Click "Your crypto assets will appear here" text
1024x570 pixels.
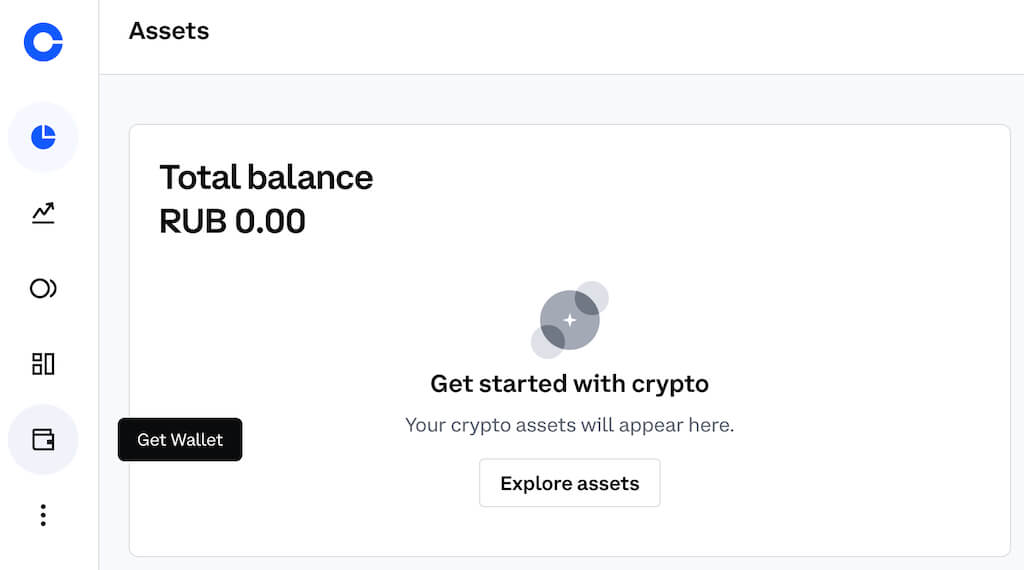click(x=569, y=425)
